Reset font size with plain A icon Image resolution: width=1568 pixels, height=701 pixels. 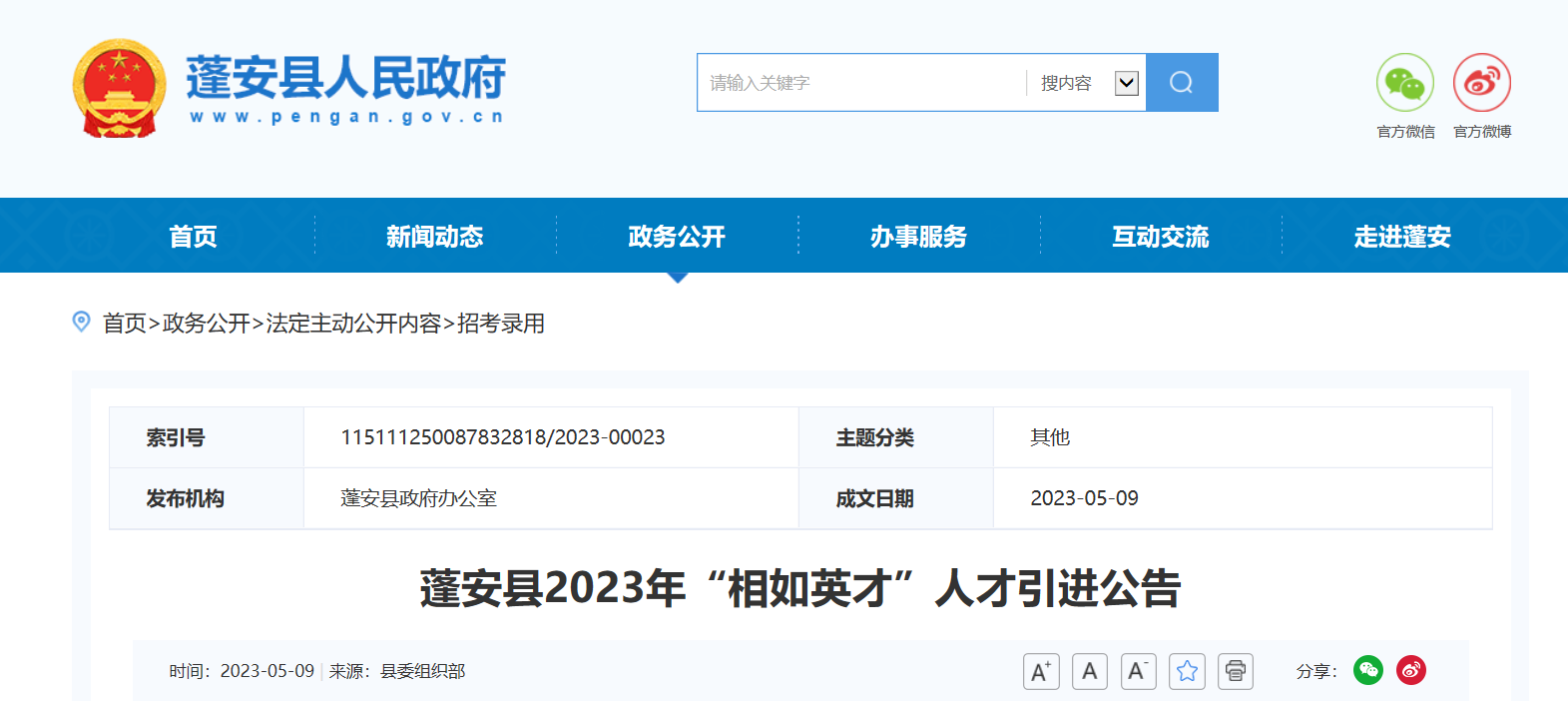[x=1089, y=671]
